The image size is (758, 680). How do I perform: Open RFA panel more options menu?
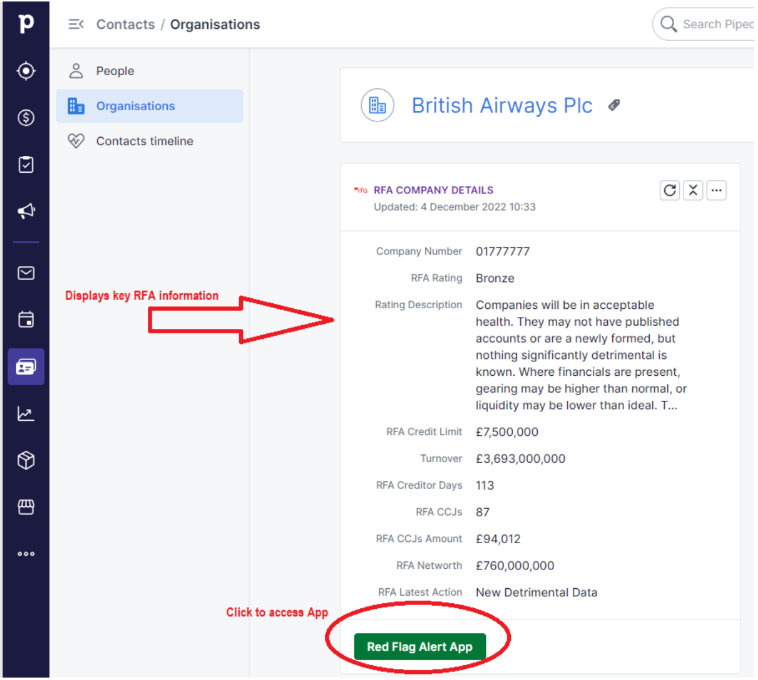(x=716, y=190)
